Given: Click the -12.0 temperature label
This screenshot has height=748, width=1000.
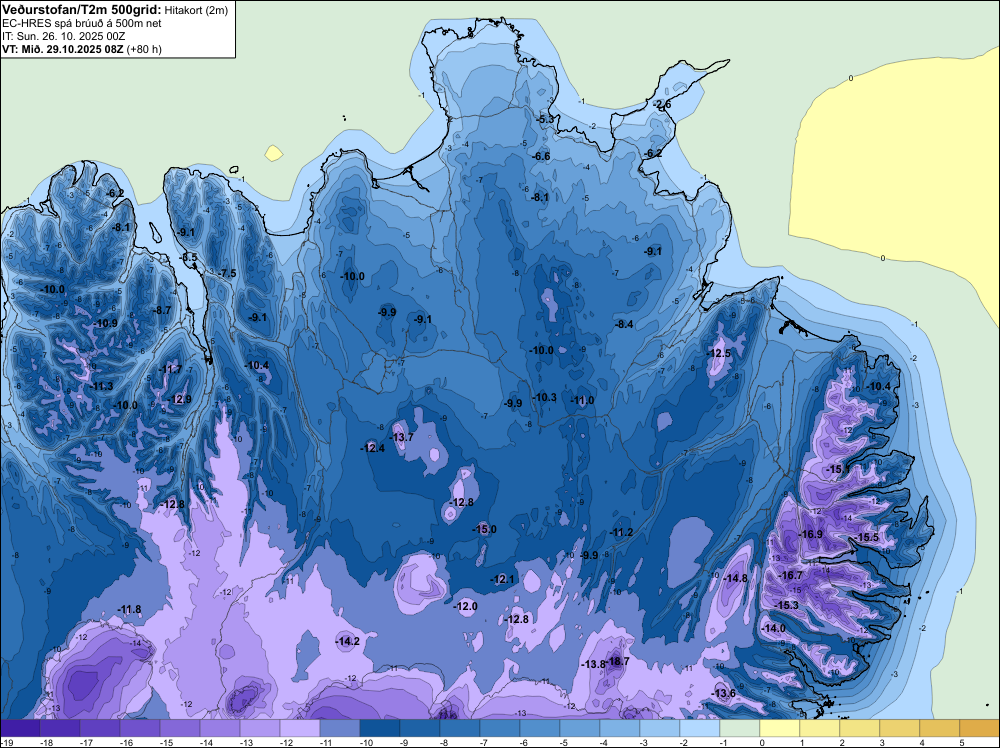Looking at the screenshot, I should 466,606.
